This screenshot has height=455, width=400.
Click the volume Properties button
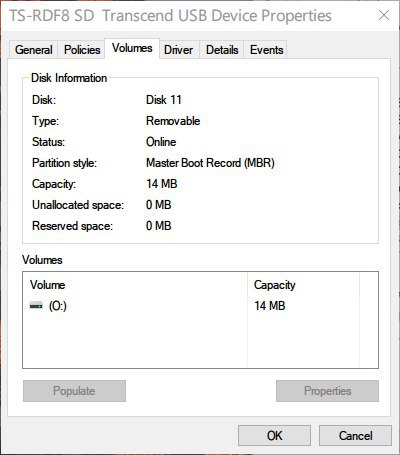click(327, 391)
